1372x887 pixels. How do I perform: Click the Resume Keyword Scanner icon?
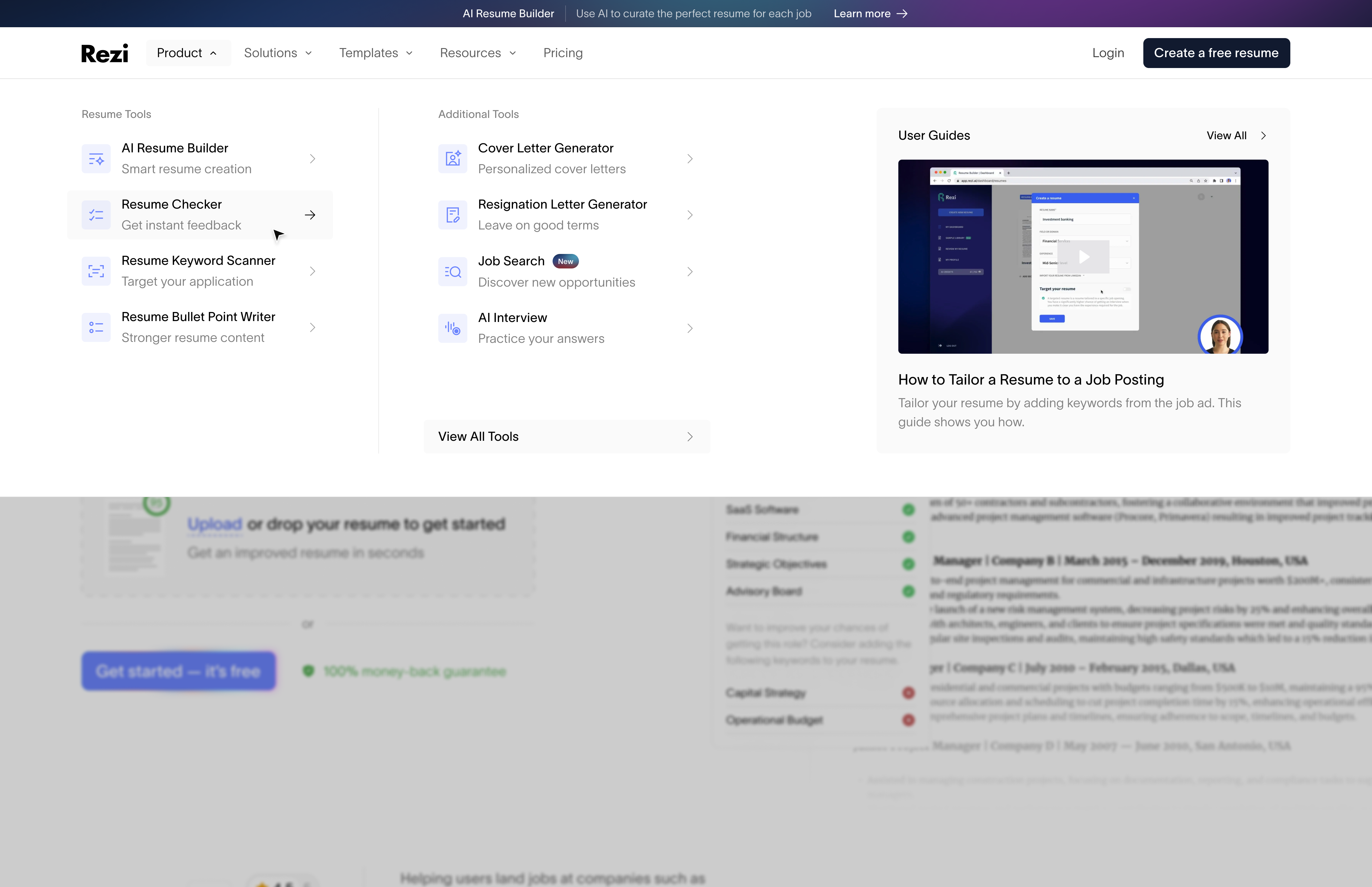click(96, 271)
